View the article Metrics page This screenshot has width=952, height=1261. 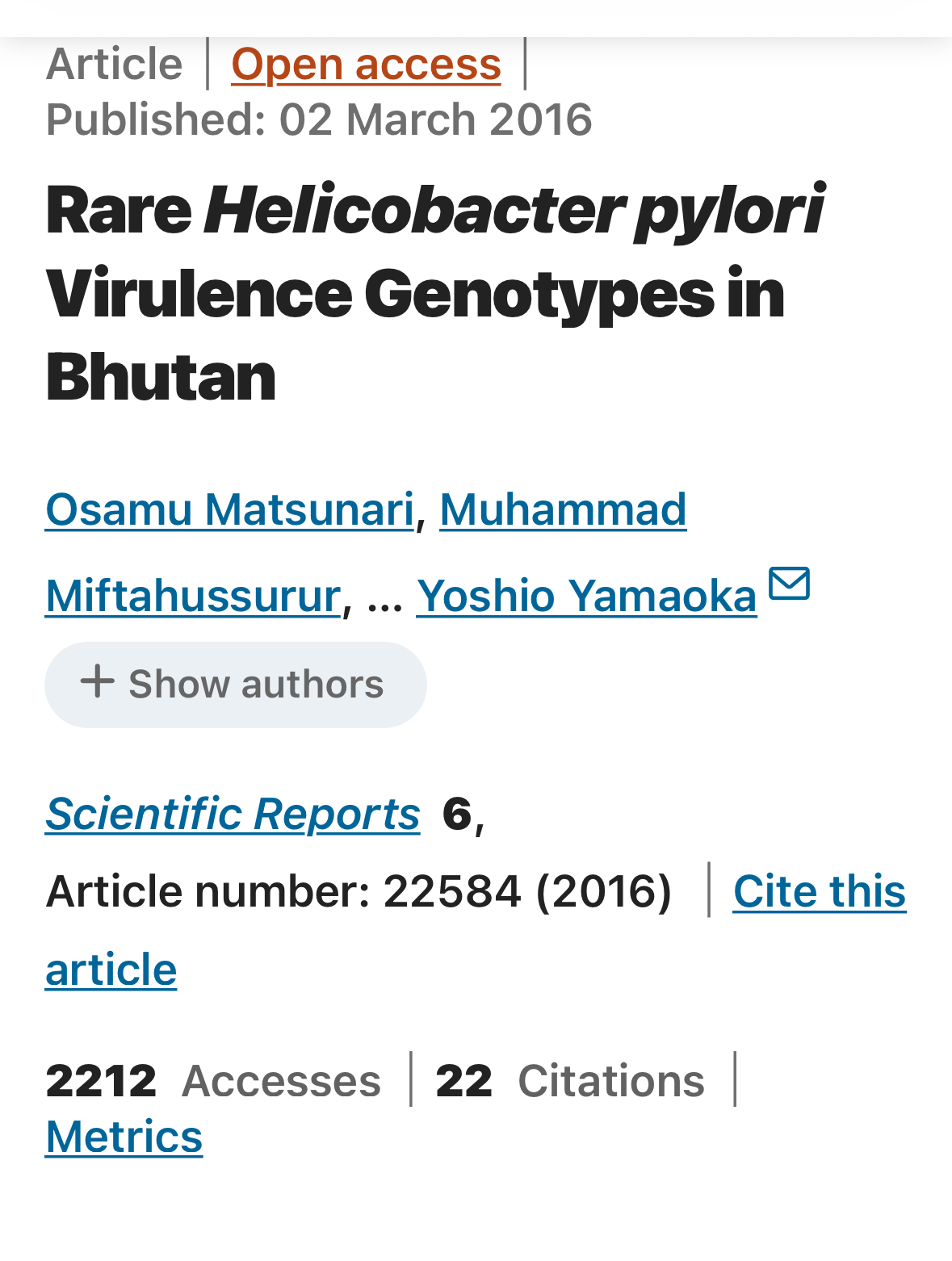click(124, 1137)
